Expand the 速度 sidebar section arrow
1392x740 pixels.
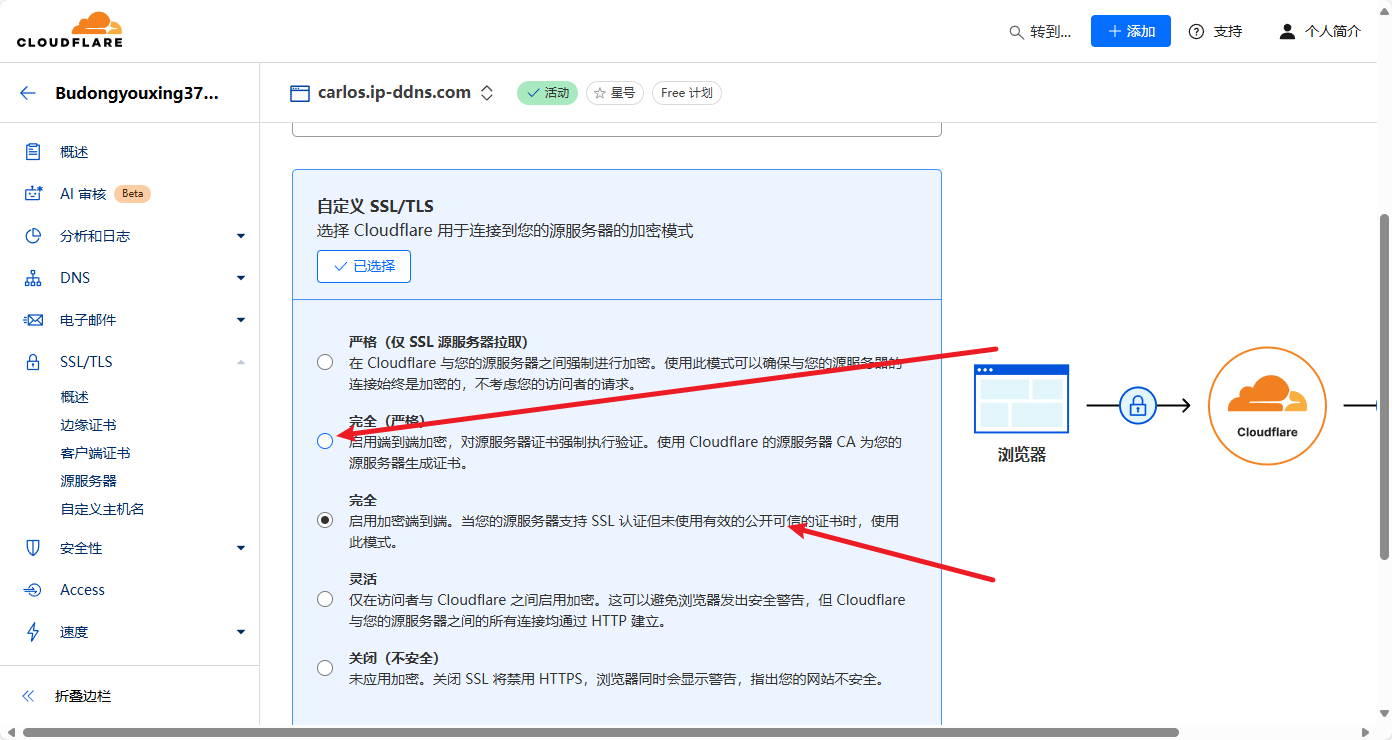point(241,632)
